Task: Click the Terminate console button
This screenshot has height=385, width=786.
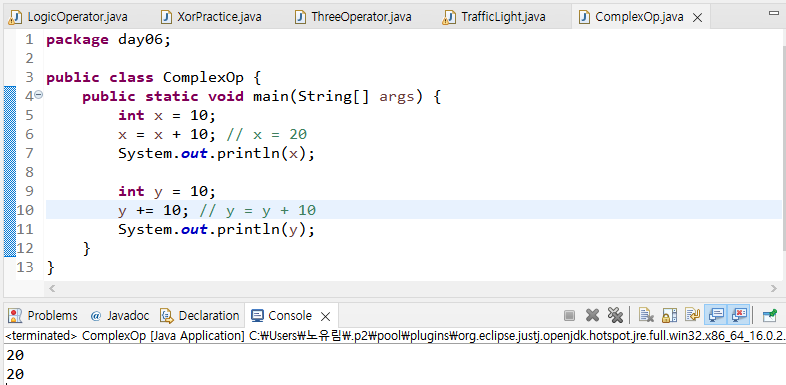Action: pyautogui.click(x=569, y=315)
